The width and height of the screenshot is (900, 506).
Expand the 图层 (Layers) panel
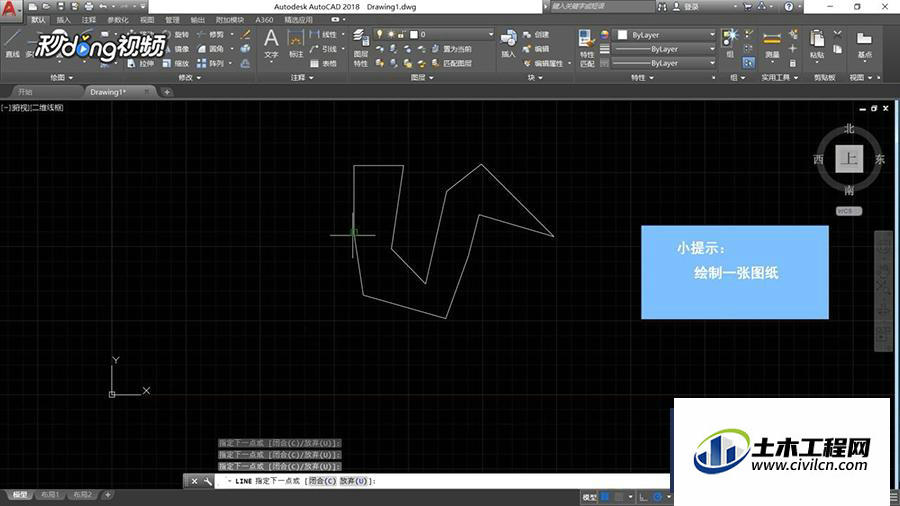pos(422,77)
